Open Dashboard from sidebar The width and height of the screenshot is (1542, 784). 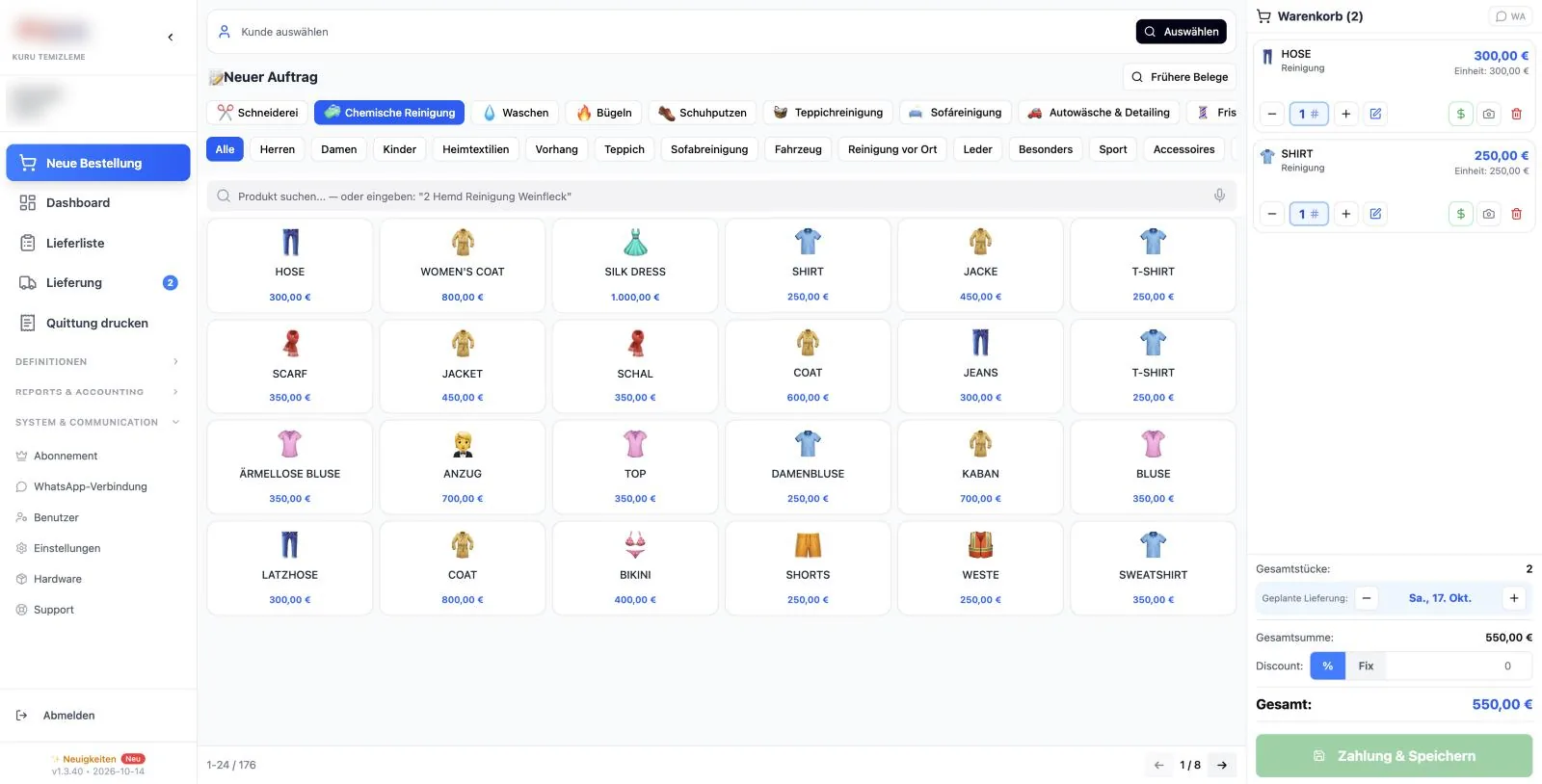[x=98, y=203]
